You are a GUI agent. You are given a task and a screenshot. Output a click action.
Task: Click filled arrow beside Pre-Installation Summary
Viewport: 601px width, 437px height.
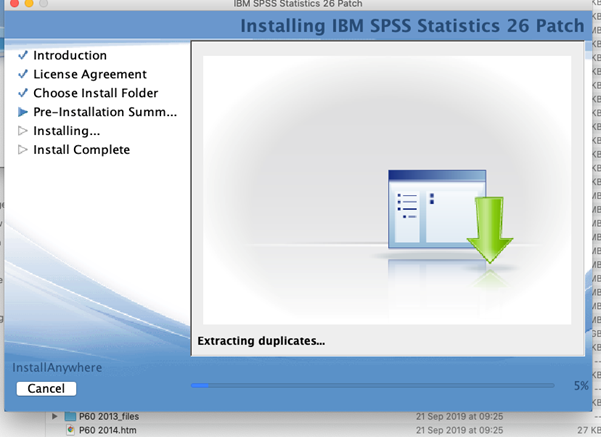pos(23,112)
